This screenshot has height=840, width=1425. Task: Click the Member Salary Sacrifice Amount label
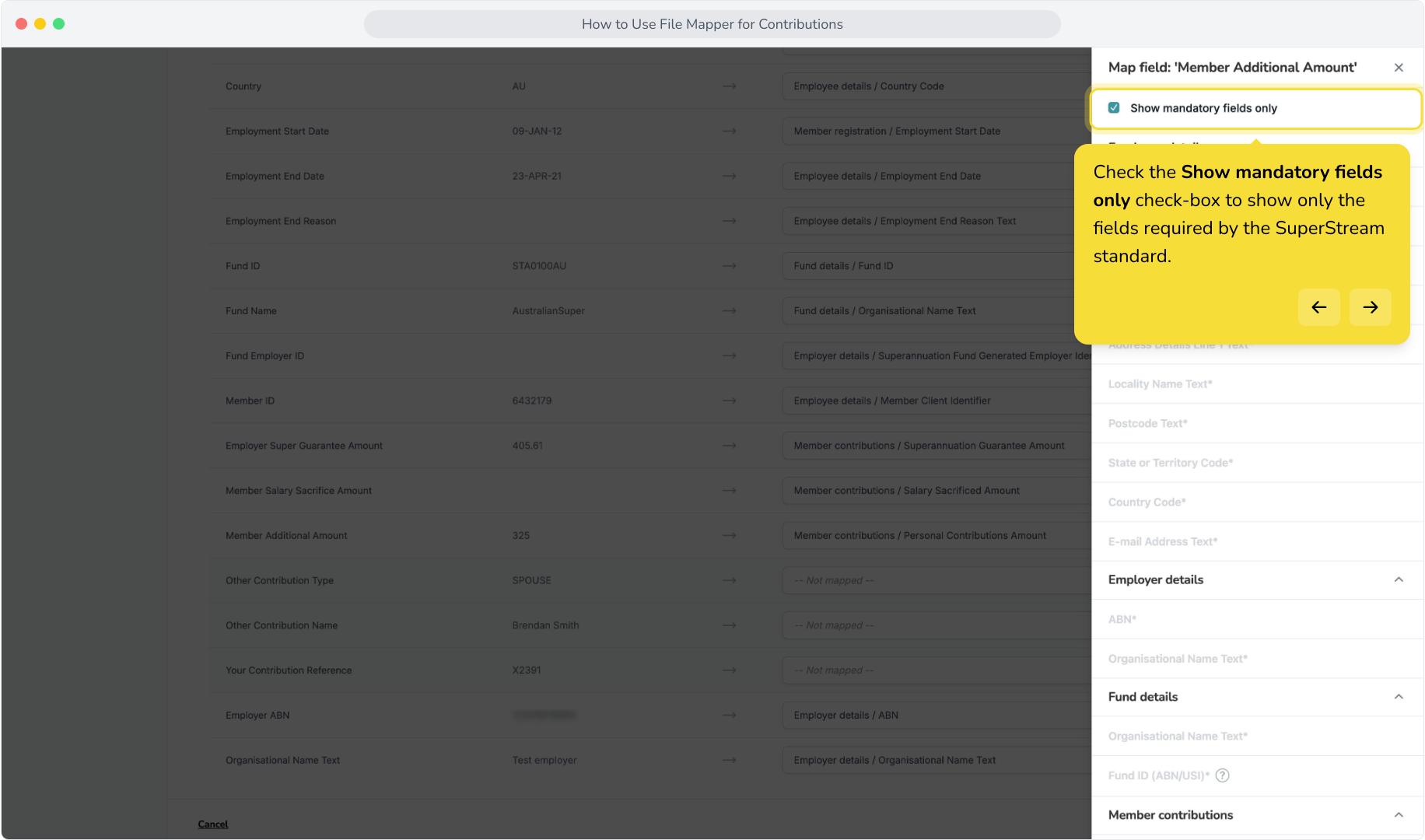click(299, 491)
